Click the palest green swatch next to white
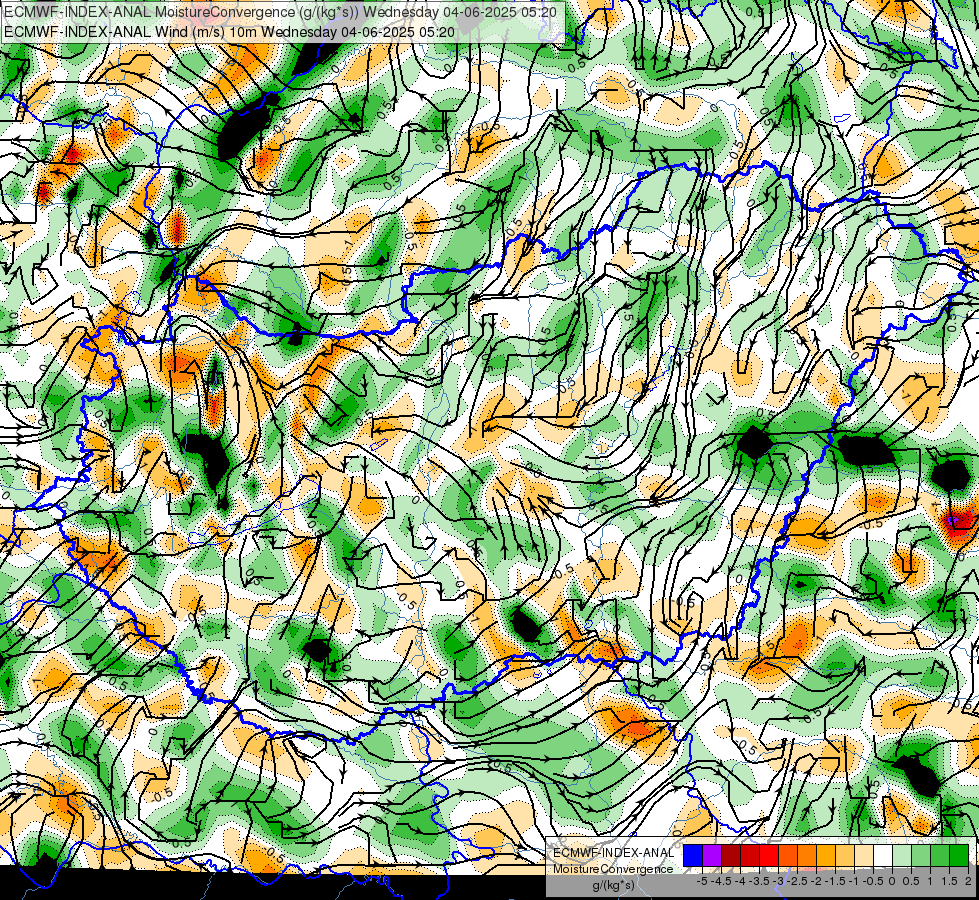The image size is (979, 900). point(902,856)
